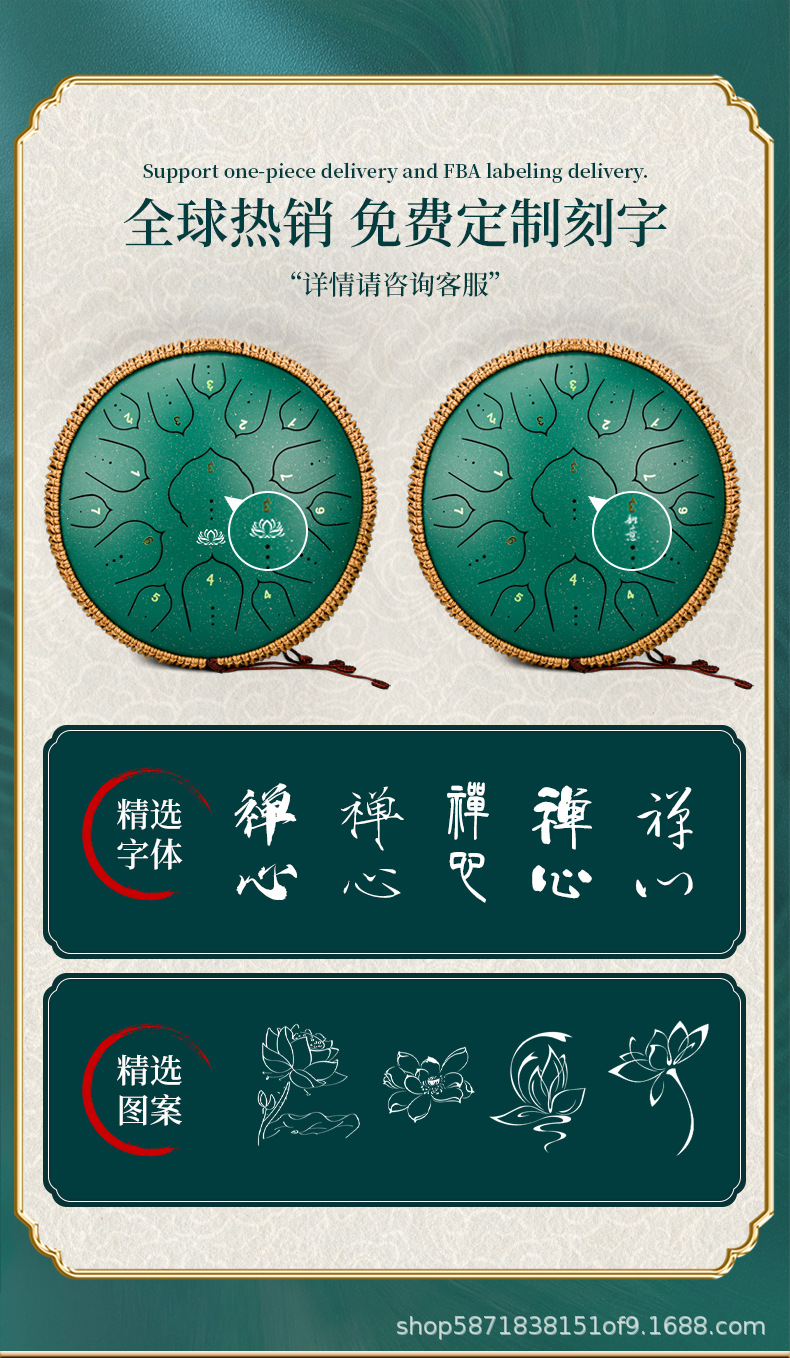Click the shop 1688.com watermark link

(x=581, y=1327)
